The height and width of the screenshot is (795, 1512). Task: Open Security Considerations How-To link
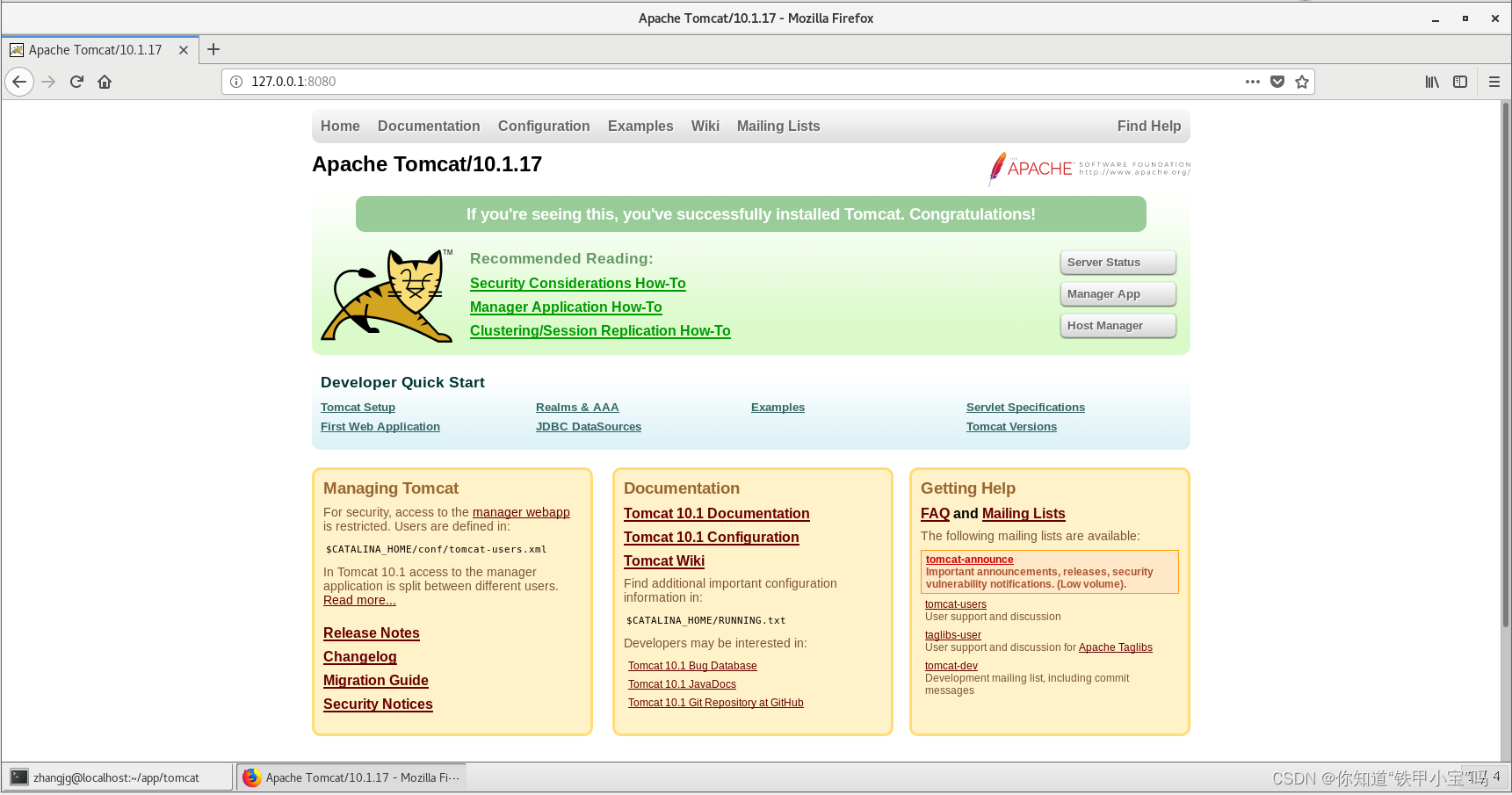click(577, 283)
